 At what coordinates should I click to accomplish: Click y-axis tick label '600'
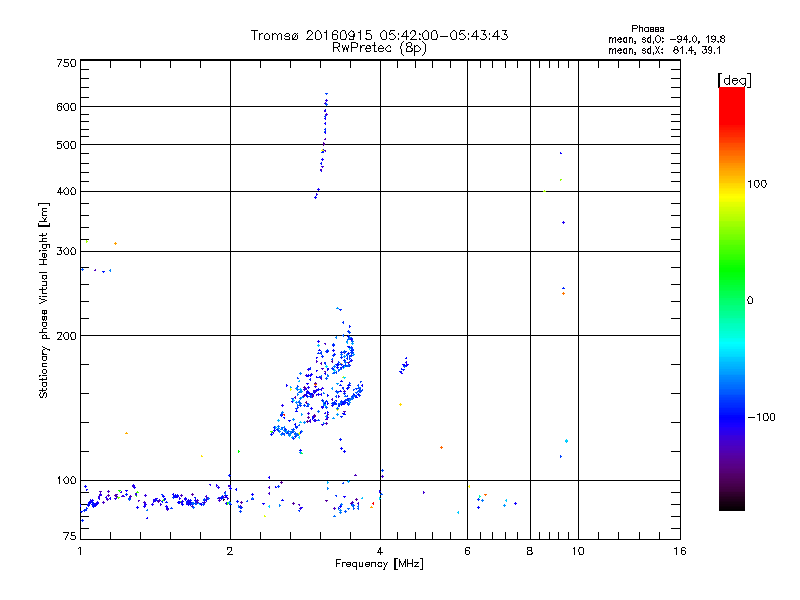(66, 107)
